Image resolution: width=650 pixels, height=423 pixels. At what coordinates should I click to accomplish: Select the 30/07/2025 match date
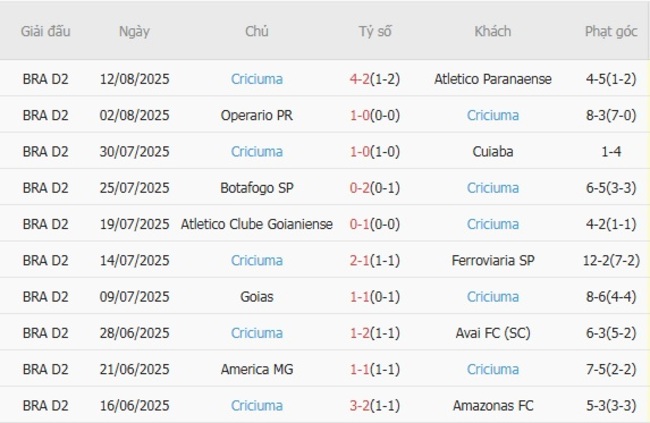pyautogui.click(x=134, y=152)
